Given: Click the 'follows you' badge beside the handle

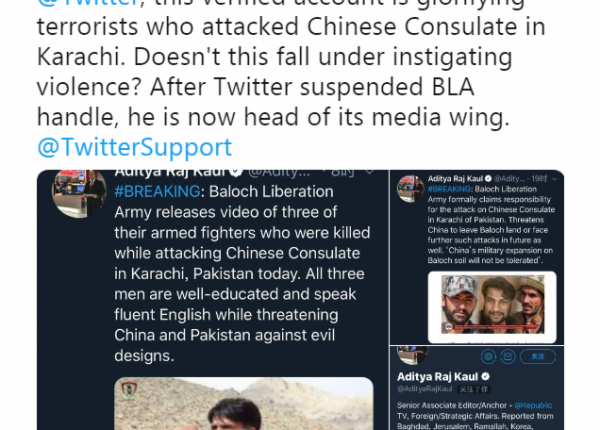Looking at the screenshot, I should coord(474,389).
